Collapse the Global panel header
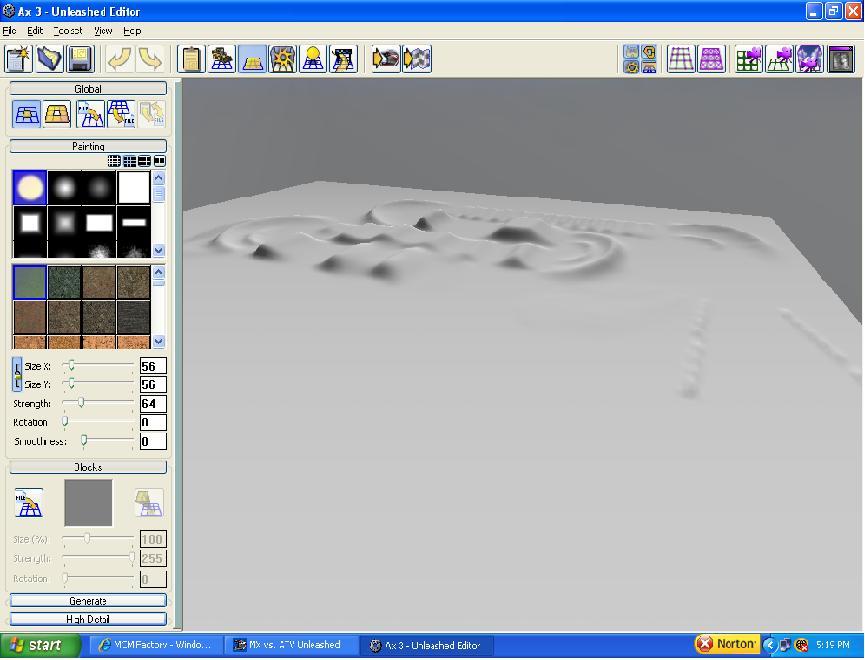This screenshot has height=660, width=865. pyautogui.click(x=88, y=89)
